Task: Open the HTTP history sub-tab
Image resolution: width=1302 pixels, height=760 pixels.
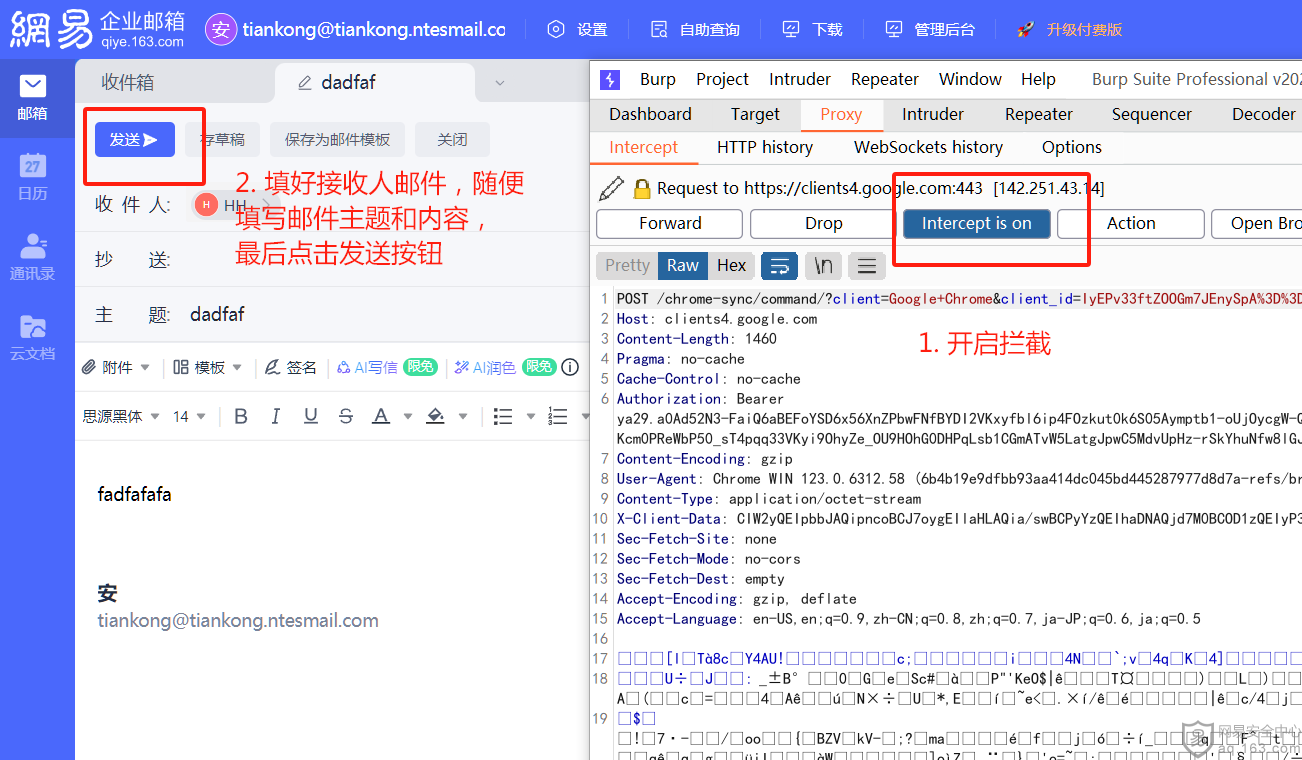Action: click(765, 147)
